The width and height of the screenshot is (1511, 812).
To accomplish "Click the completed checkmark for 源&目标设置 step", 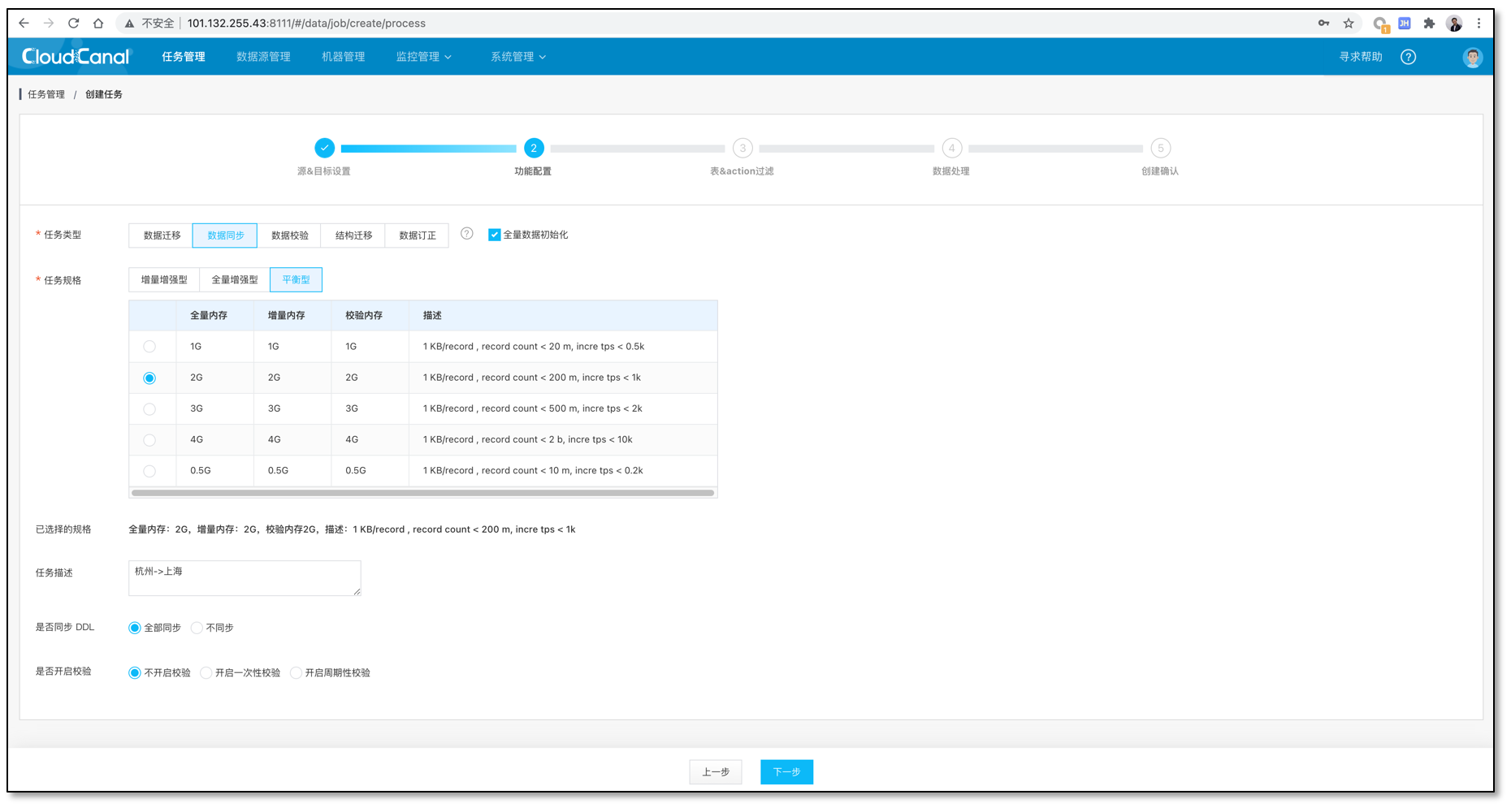I will point(325,149).
